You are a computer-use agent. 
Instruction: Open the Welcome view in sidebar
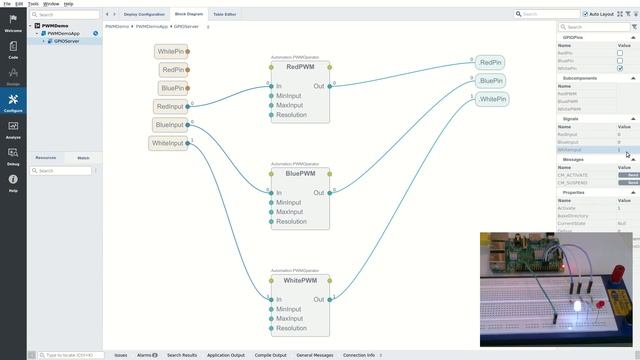pos(13,23)
